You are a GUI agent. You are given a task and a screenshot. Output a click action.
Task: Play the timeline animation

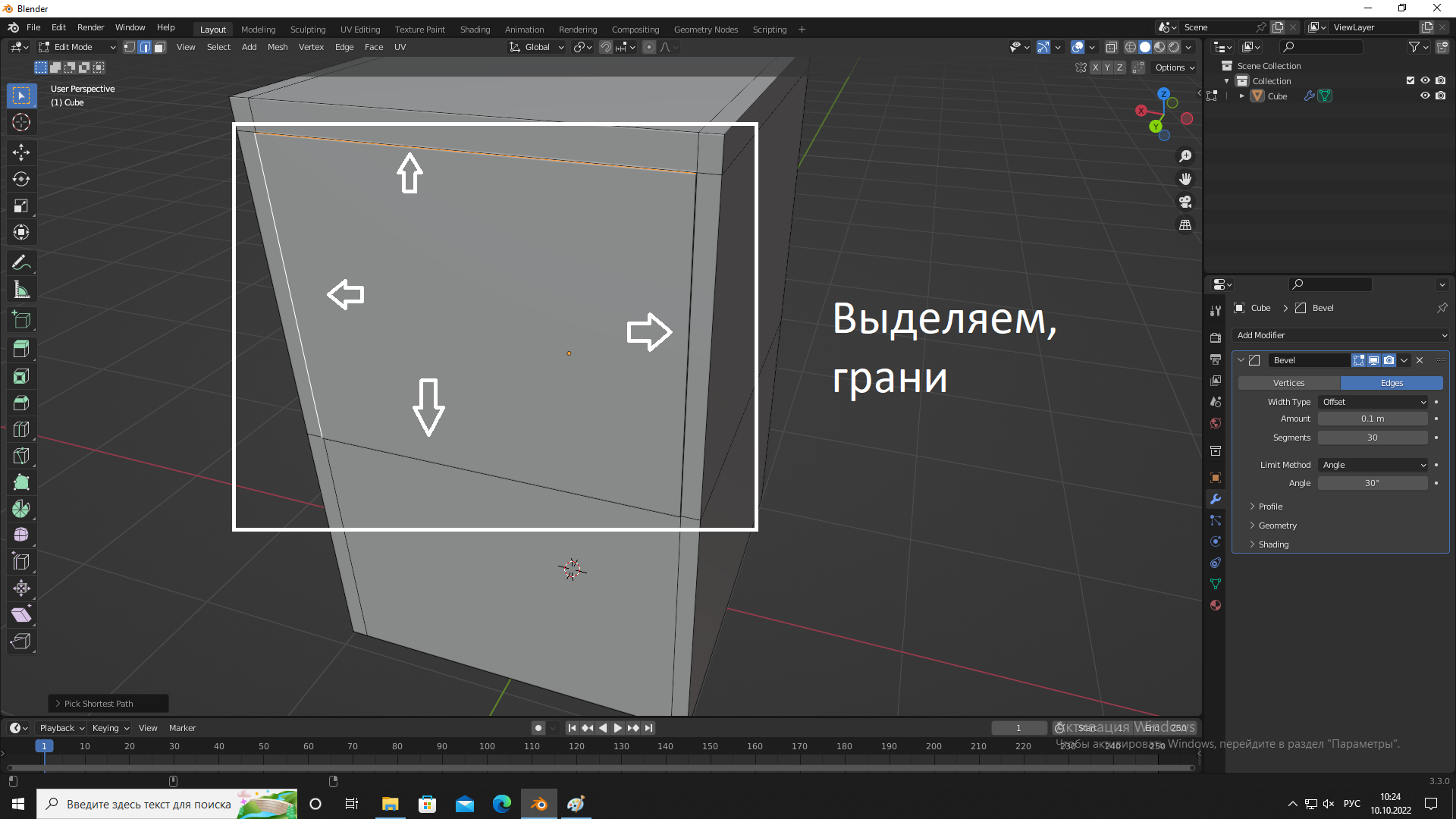pos(618,728)
